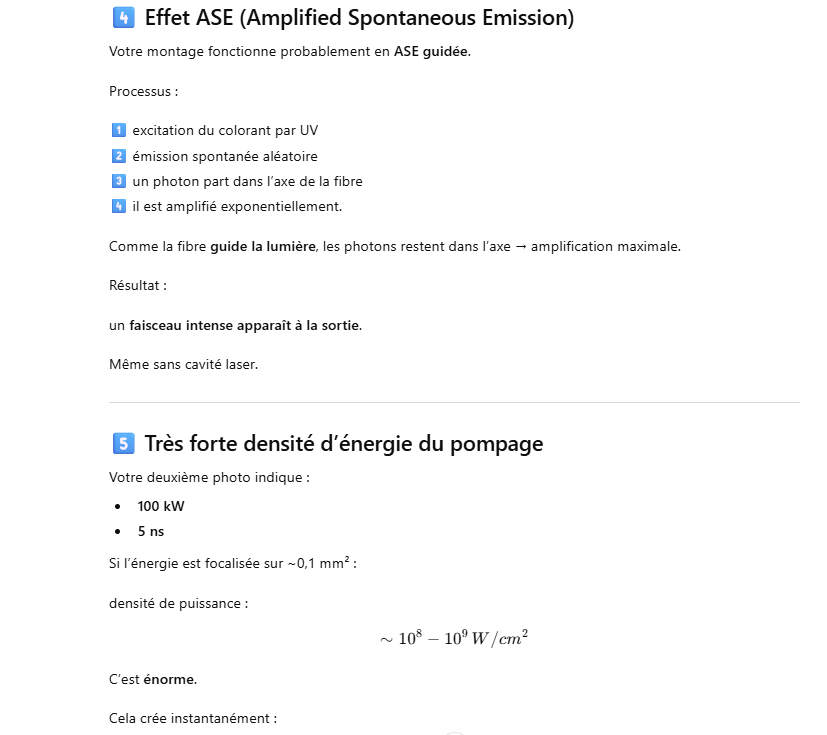This screenshot has height=735, width=827.
Task: Click the Effet ASE (Amplified Spontaneous Emission) heading
Action: click(x=359, y=18)
